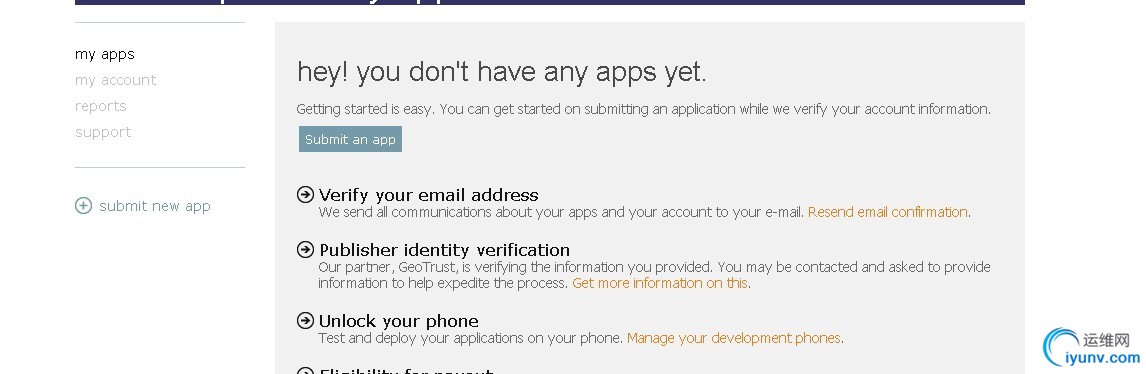Click the Publisher identity verification heading

pos(444,250)
